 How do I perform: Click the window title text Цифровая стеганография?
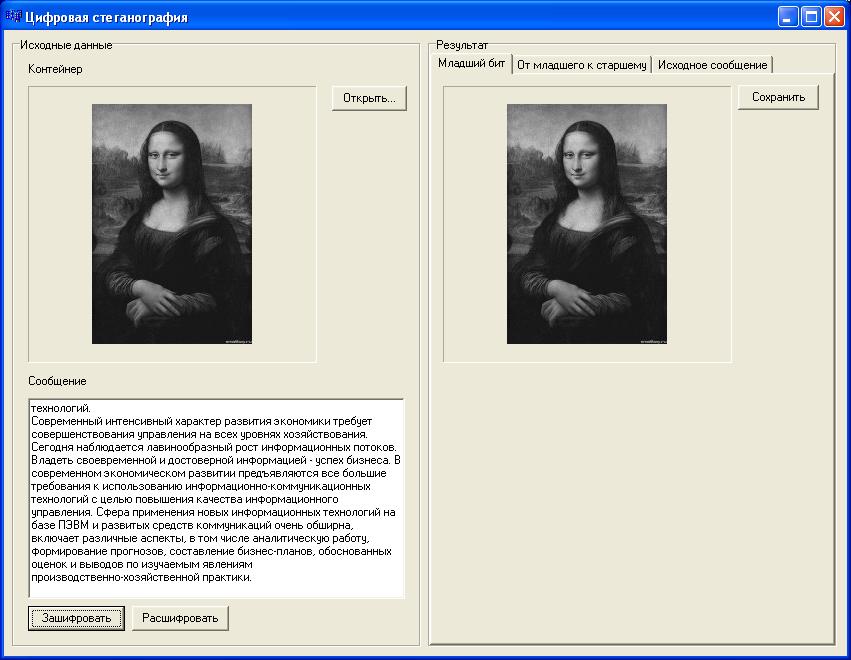coord(106,17)
